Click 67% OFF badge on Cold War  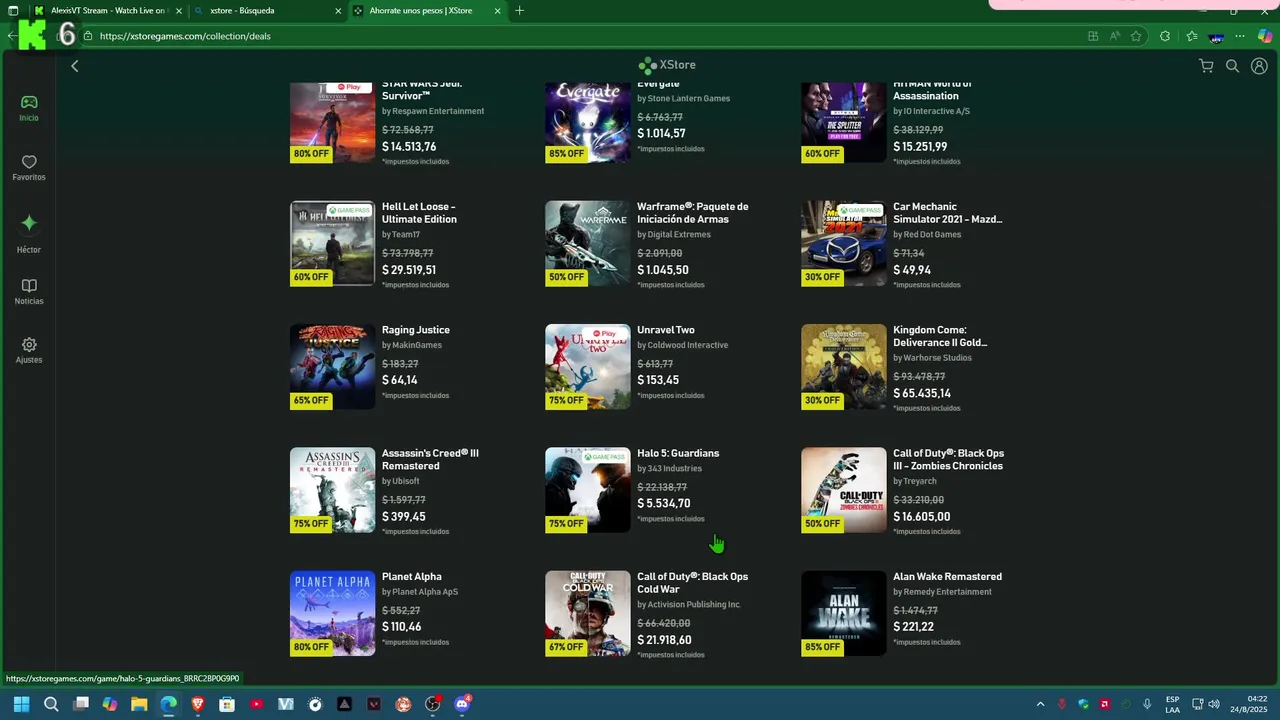click(566, 647)
